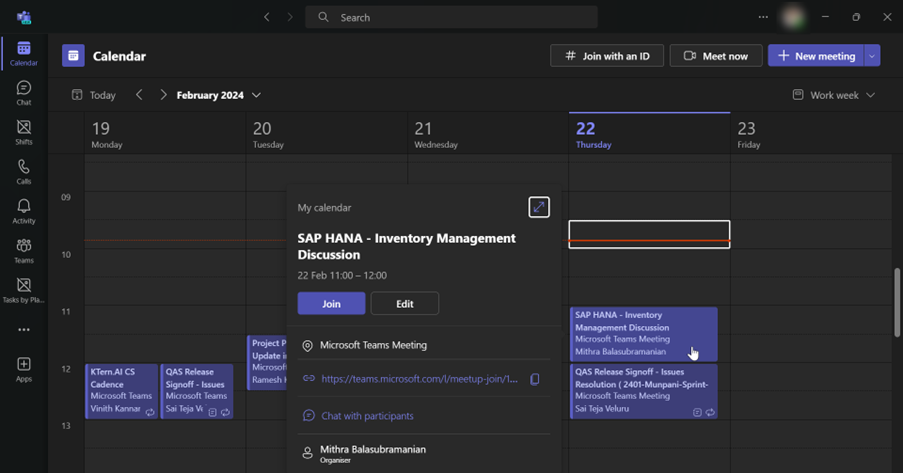Click the calendar vertical scrollbar

point(897,302)
